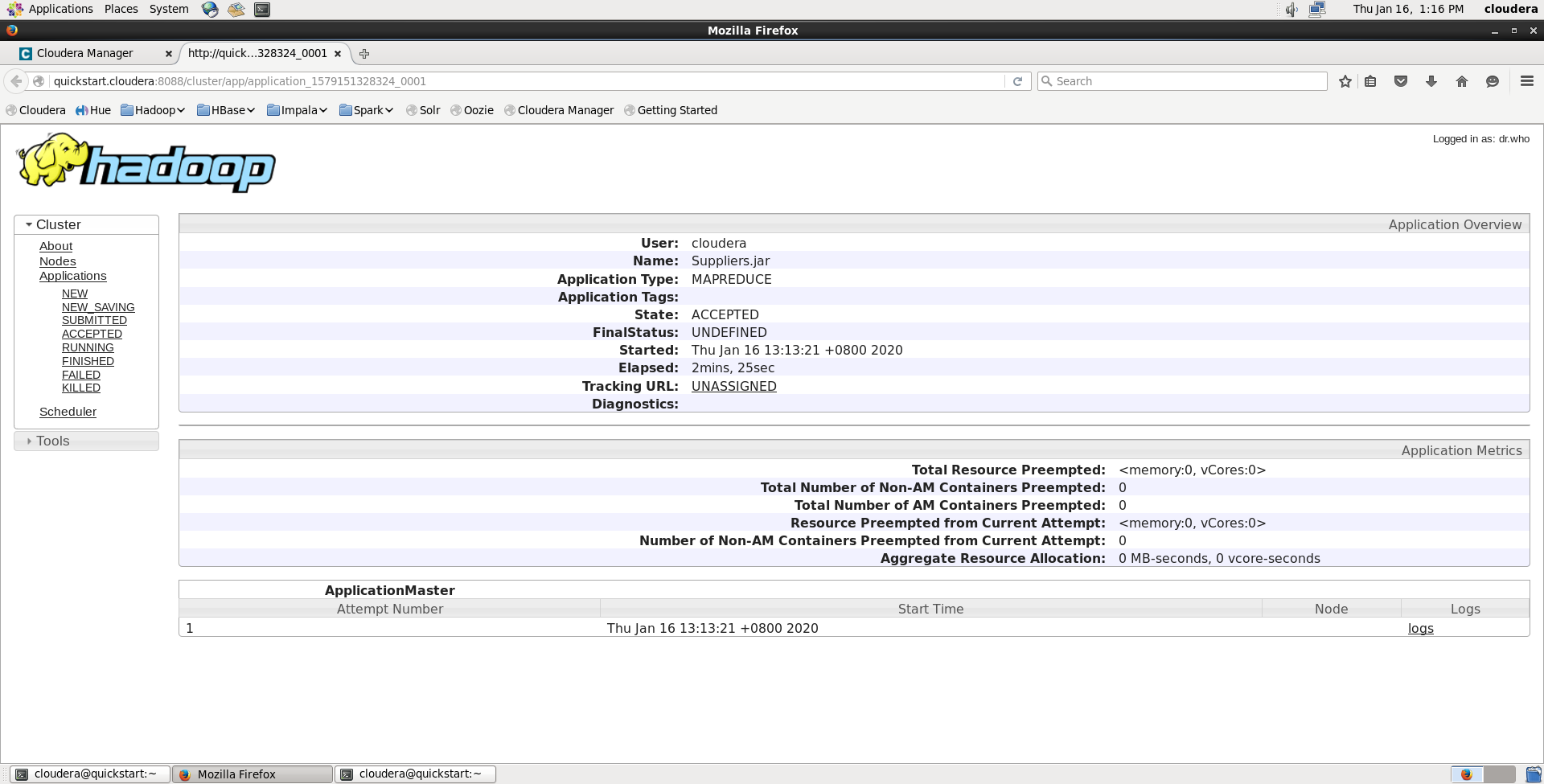Click the Hadoop elephant logo
The width and height of the screenshot is (1544, 784).
click(146, 163)
